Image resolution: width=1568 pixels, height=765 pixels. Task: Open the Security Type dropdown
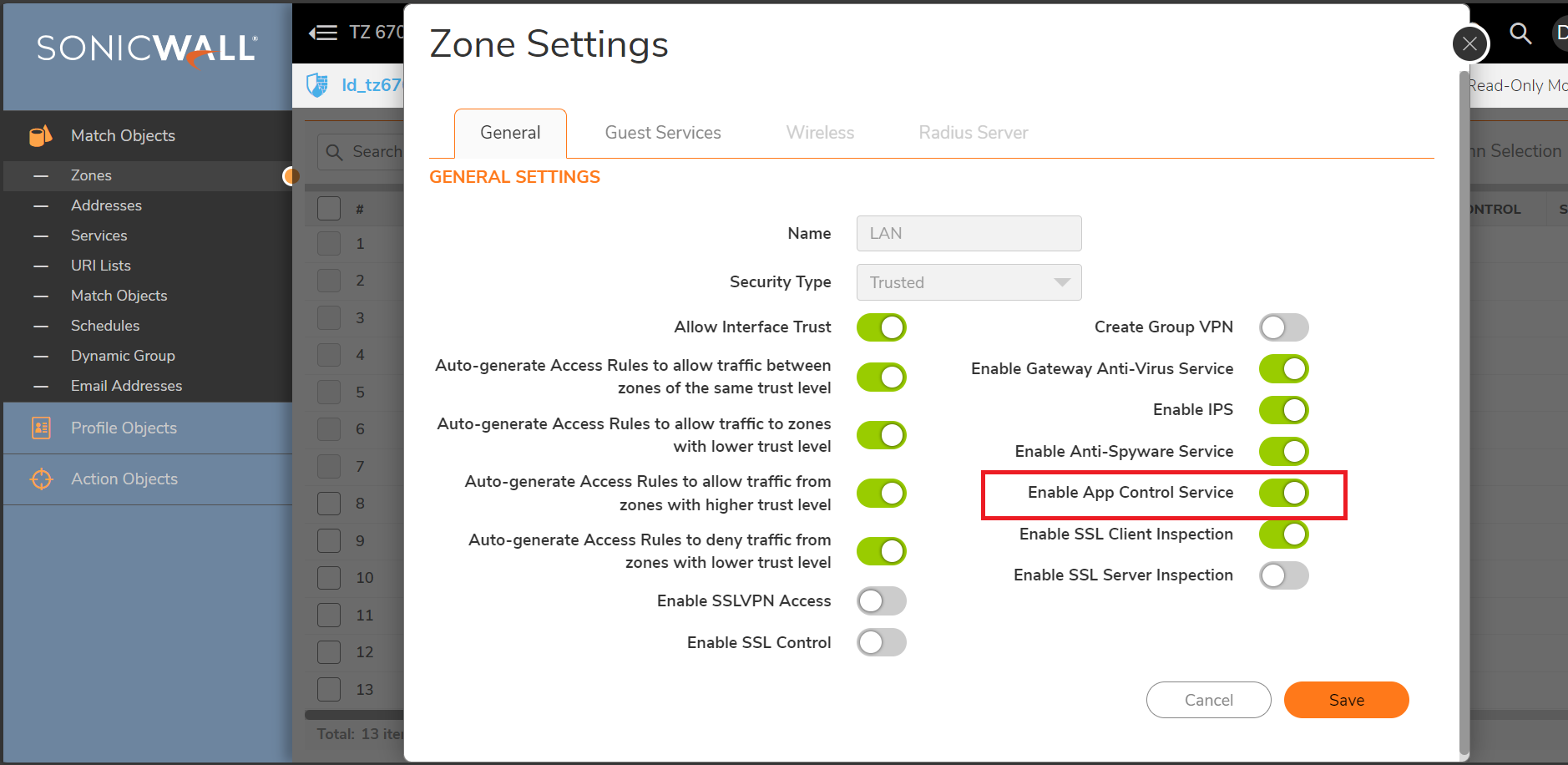pos(969,282)
